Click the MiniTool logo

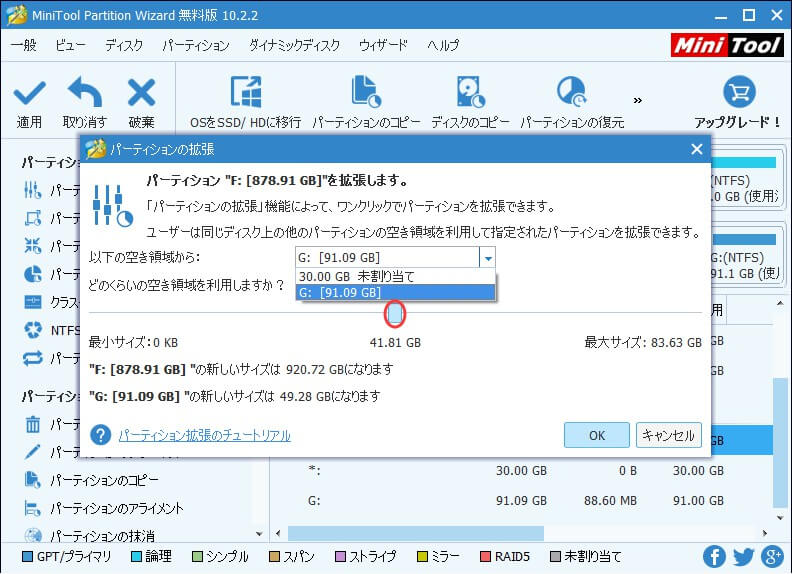(727, 45)
